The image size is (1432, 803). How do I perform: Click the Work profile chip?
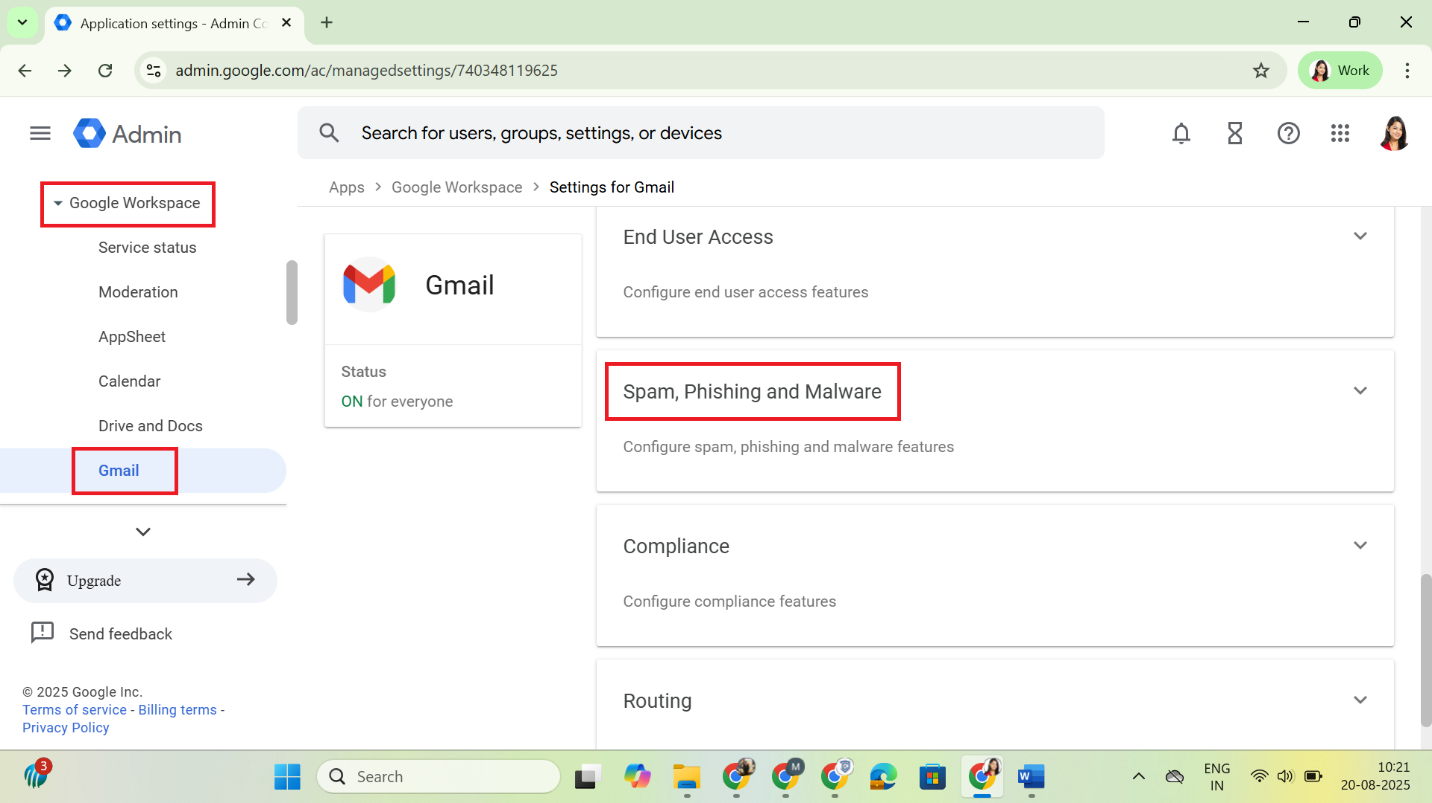click(1340, 70)
